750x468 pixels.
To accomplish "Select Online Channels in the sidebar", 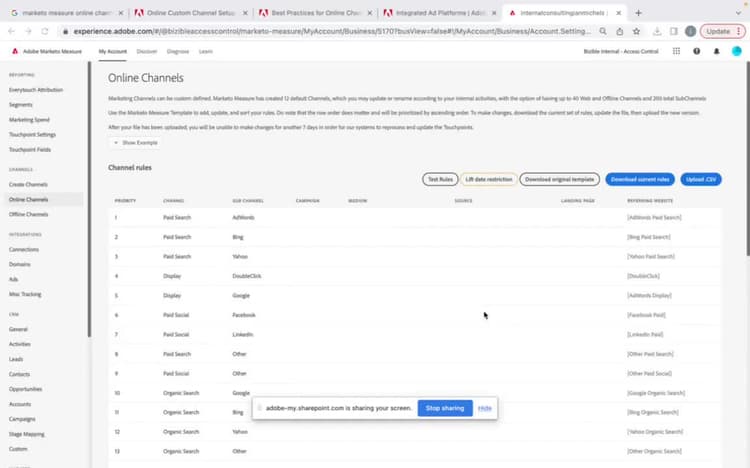I will [x=29, y=200].
